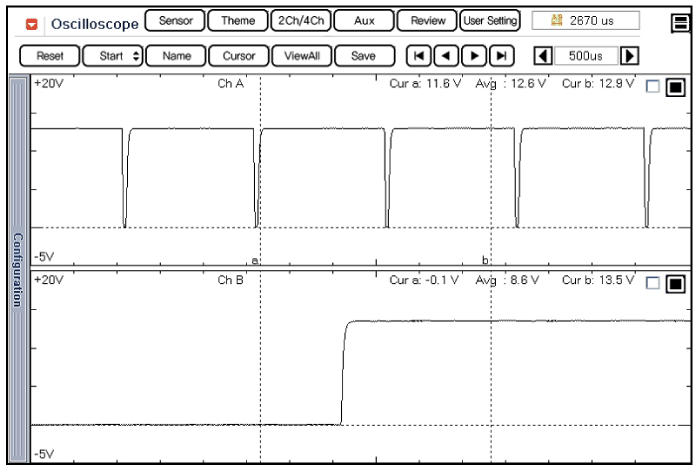
Task: Toggle the Ch A filled square box
Action: coord(674,88)
